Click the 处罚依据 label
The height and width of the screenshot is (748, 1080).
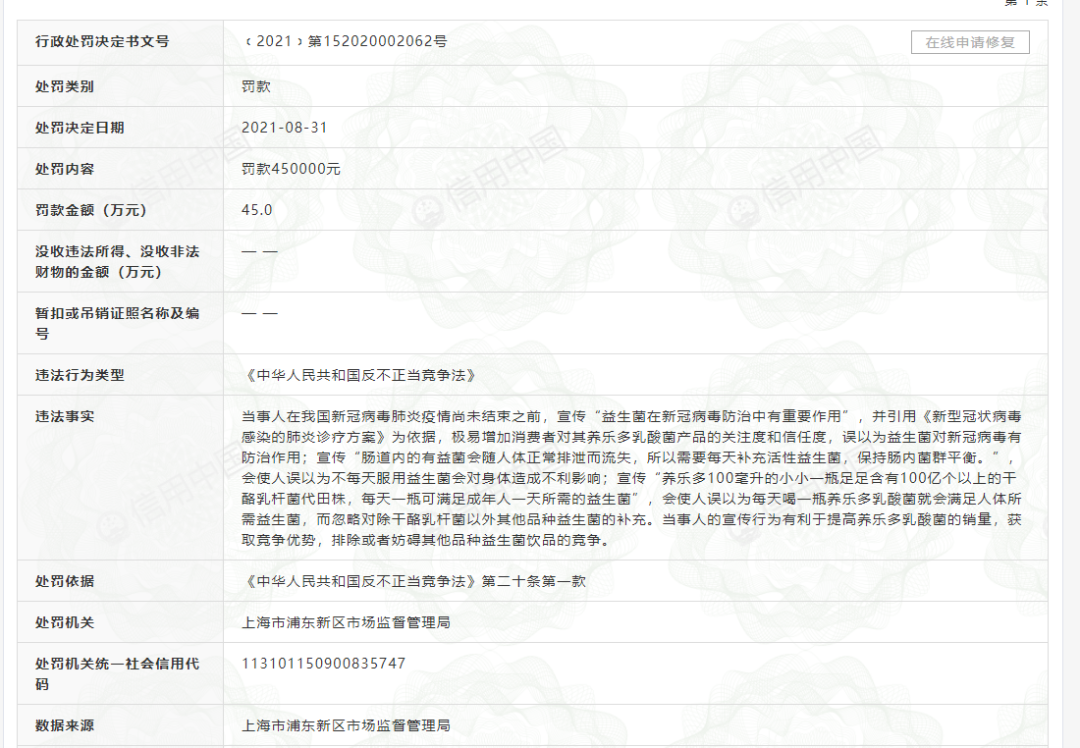point(64,581)
